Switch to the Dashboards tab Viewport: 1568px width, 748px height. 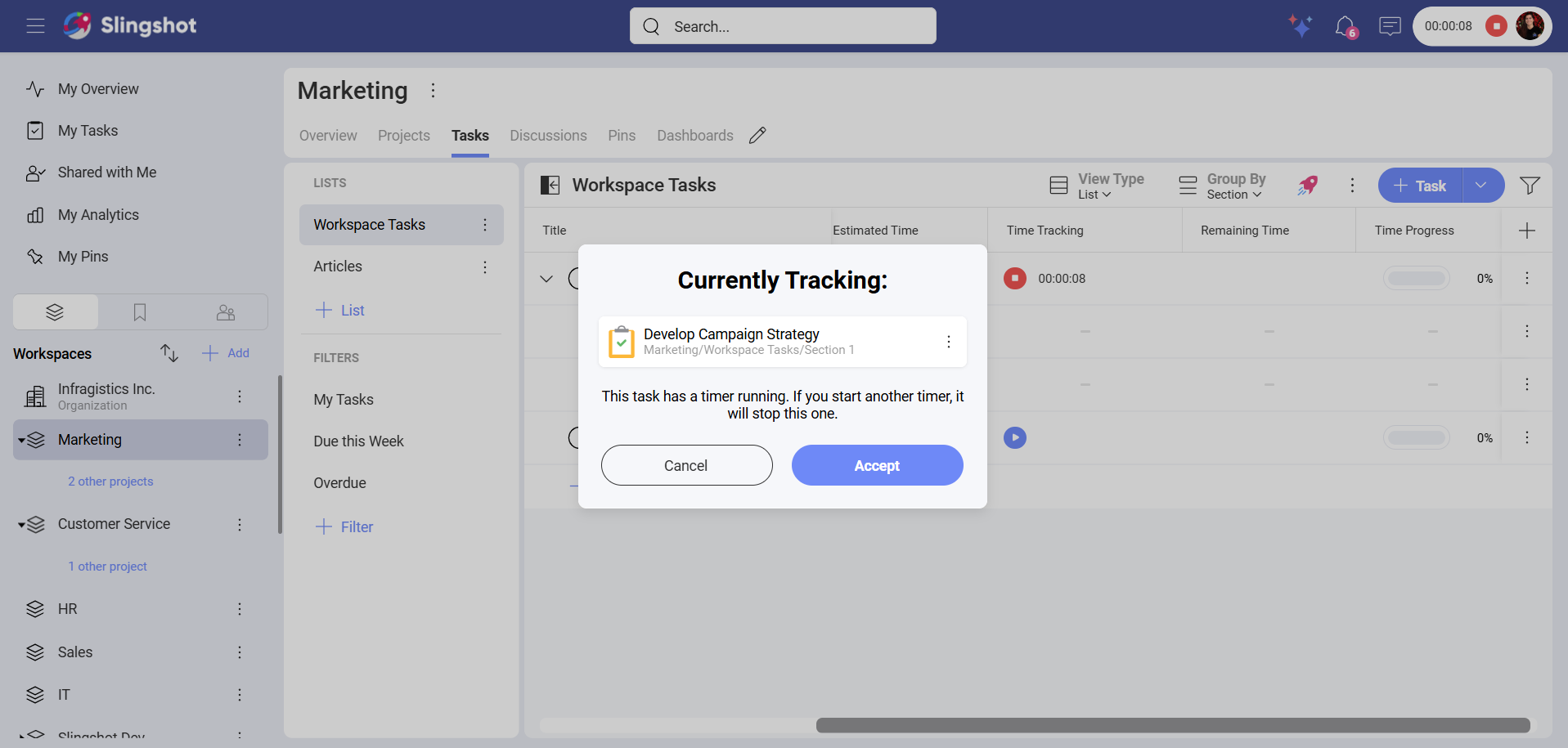pos(694,136)
